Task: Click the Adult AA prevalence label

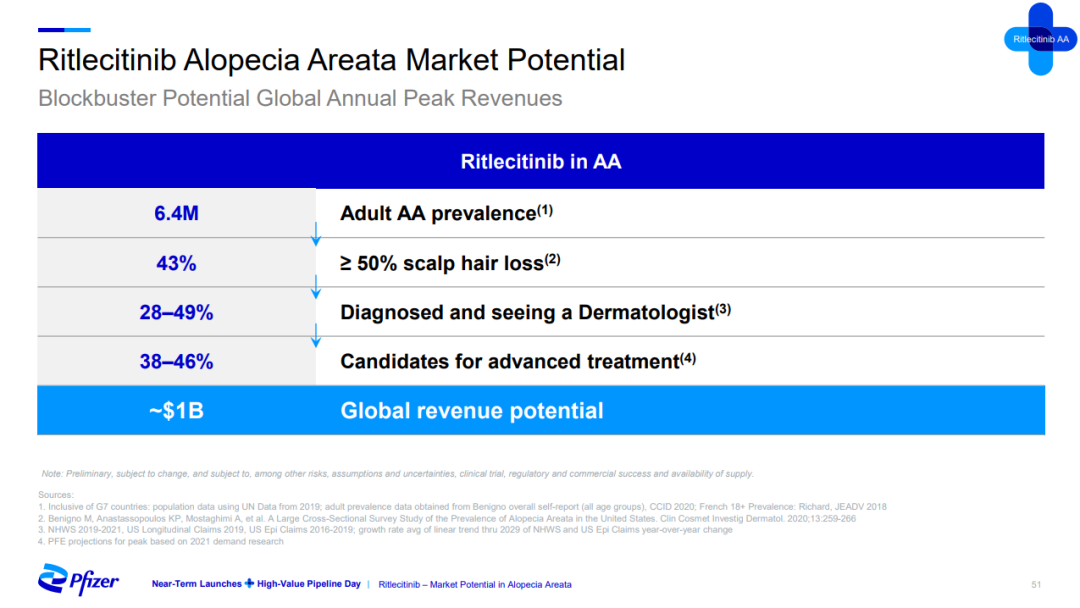Action: (x=446, y=213)
